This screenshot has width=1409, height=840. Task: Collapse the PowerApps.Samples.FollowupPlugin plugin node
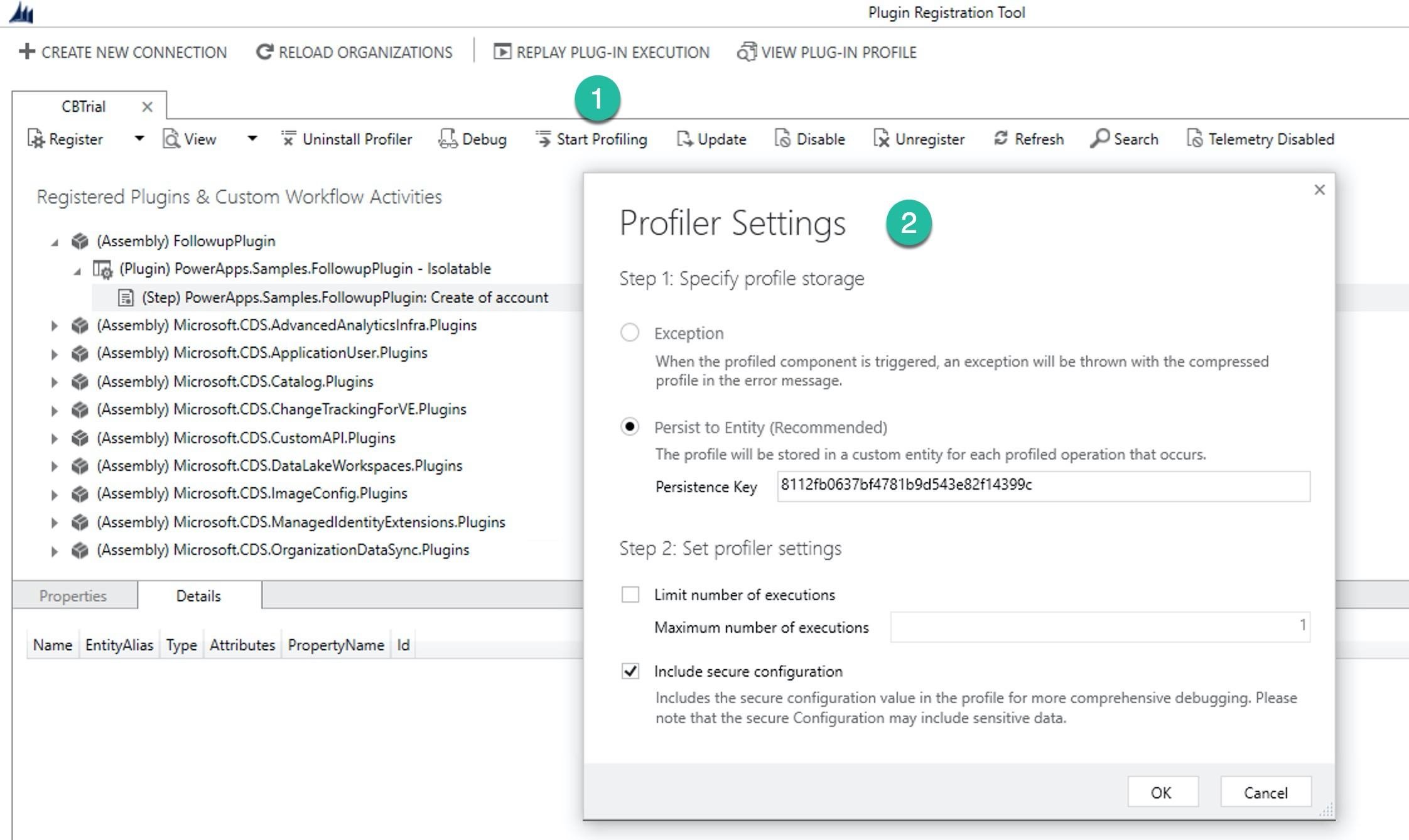[77, 271]
